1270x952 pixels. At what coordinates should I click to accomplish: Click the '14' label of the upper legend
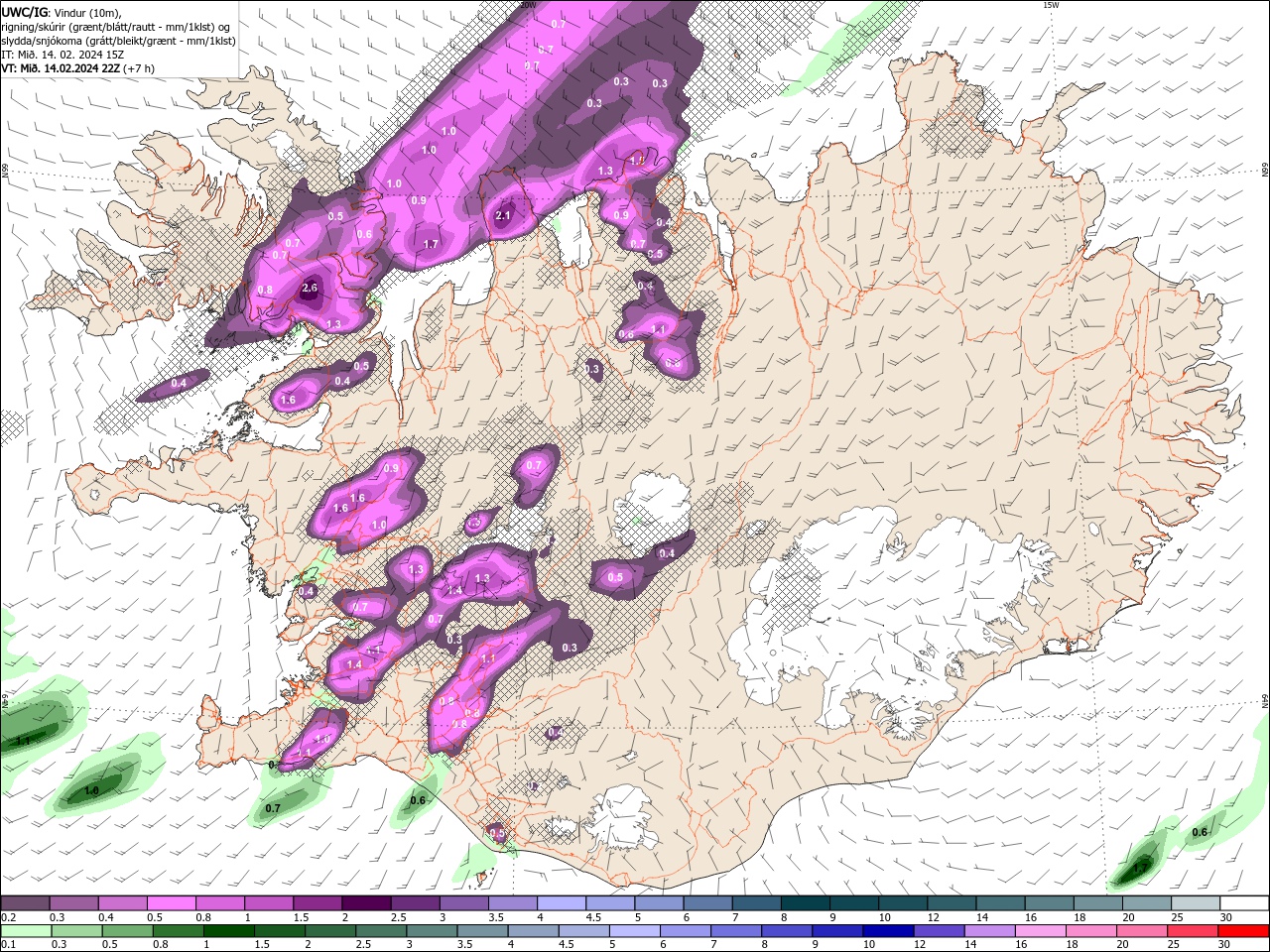click(x=982, y=918)
